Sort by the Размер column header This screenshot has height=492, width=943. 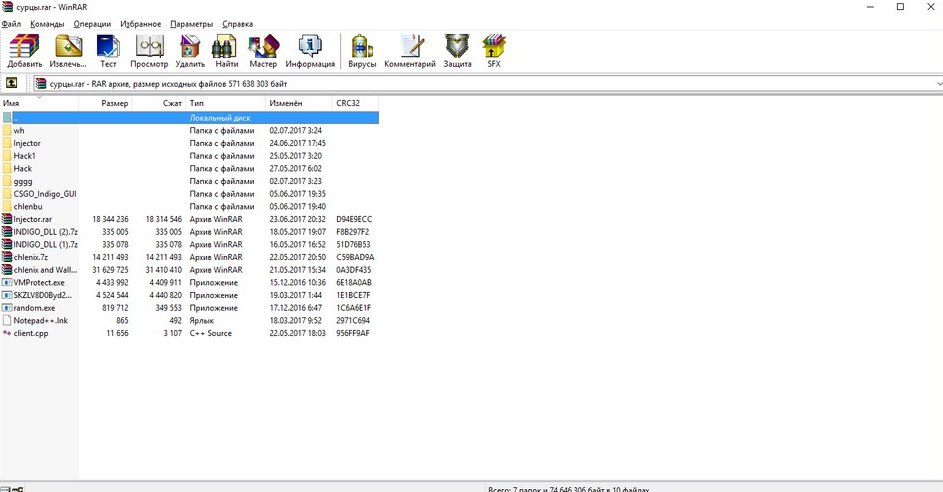[105, 103]
